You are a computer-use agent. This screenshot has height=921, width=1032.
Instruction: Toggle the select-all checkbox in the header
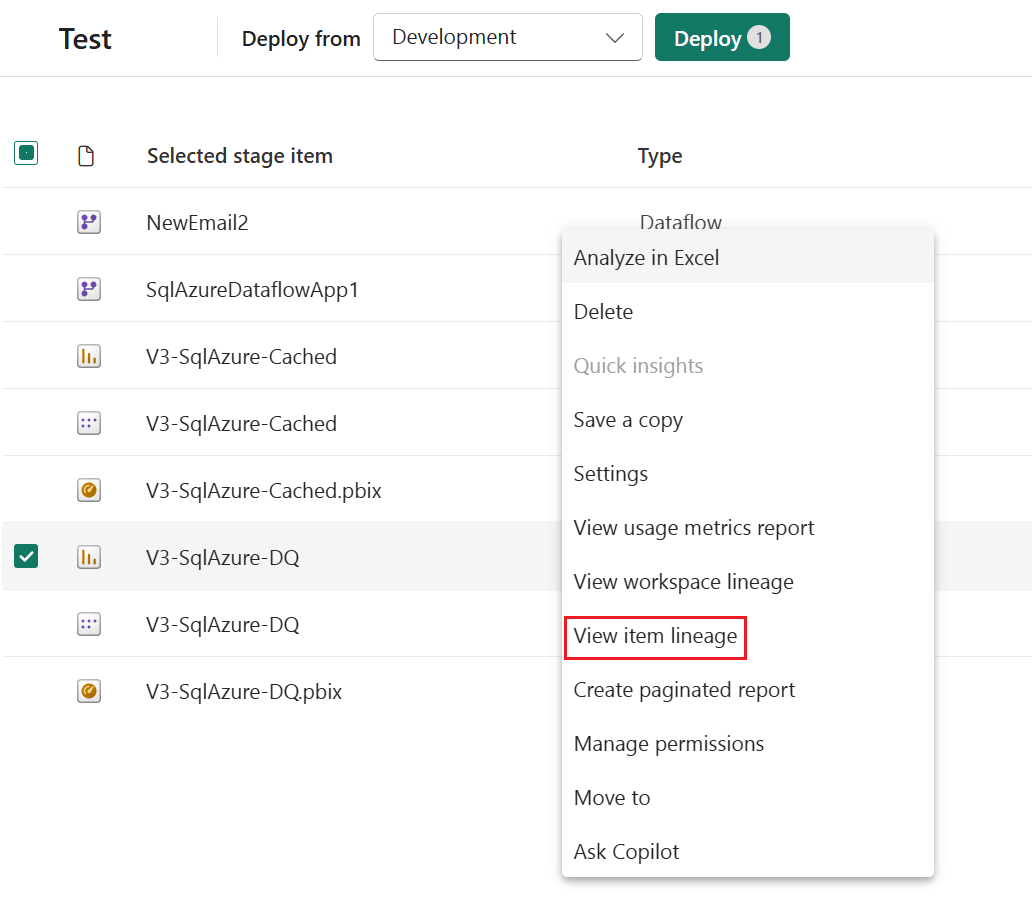click(26, 154)
